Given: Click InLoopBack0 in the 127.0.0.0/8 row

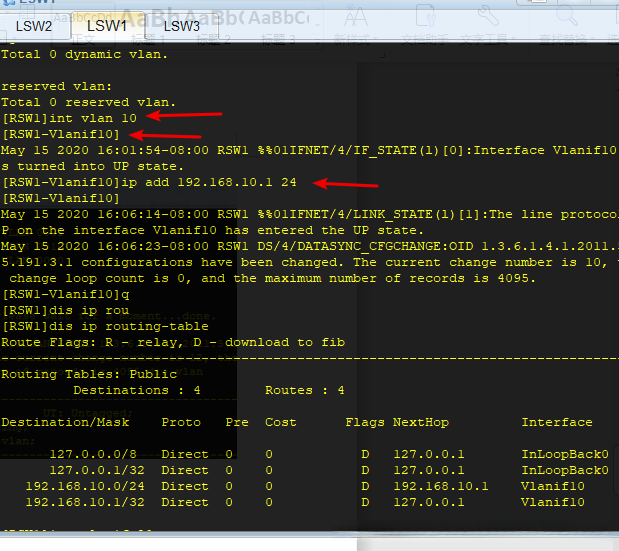Looking at the screenshot, I should coord(565,454).
